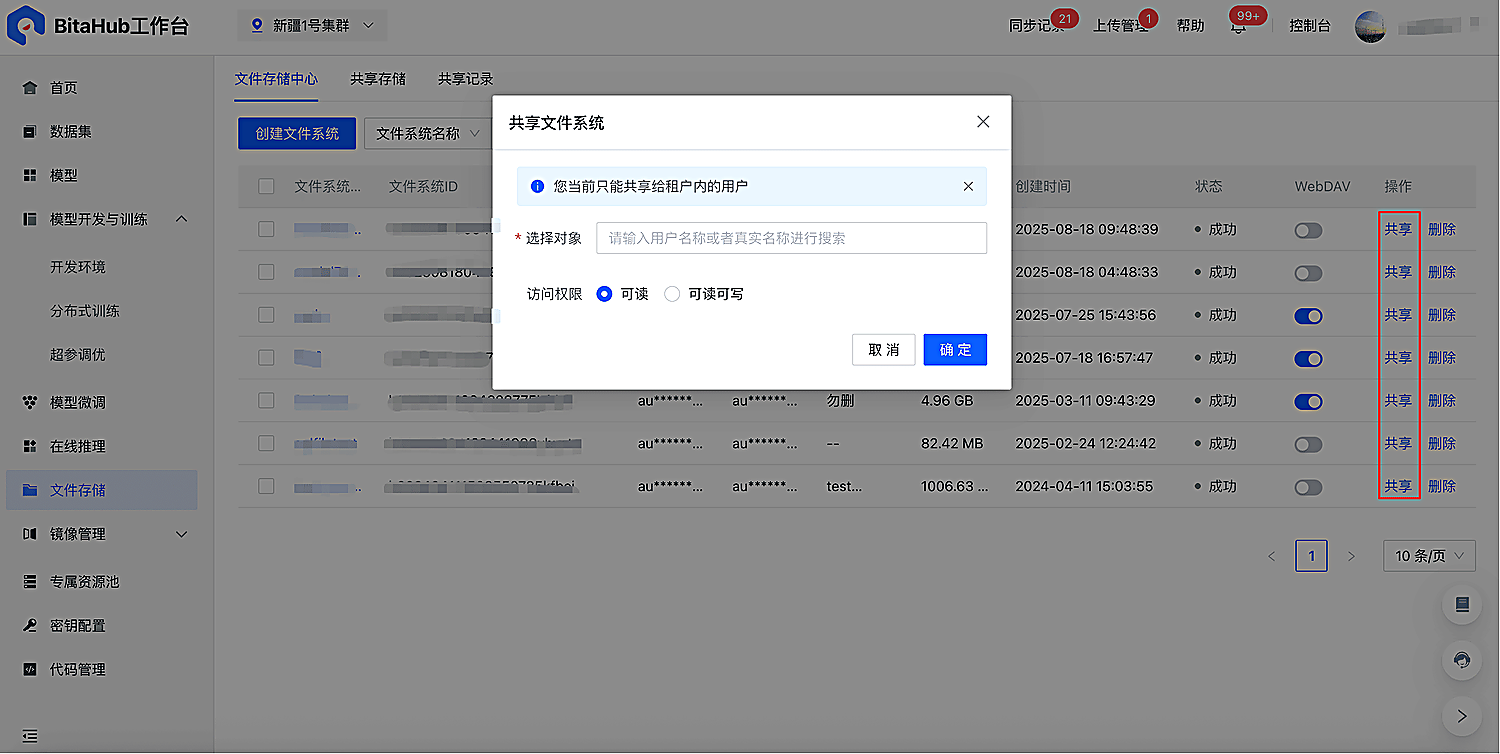
Task: Open the floating documentation book icon
Action: click(1462, 604)
